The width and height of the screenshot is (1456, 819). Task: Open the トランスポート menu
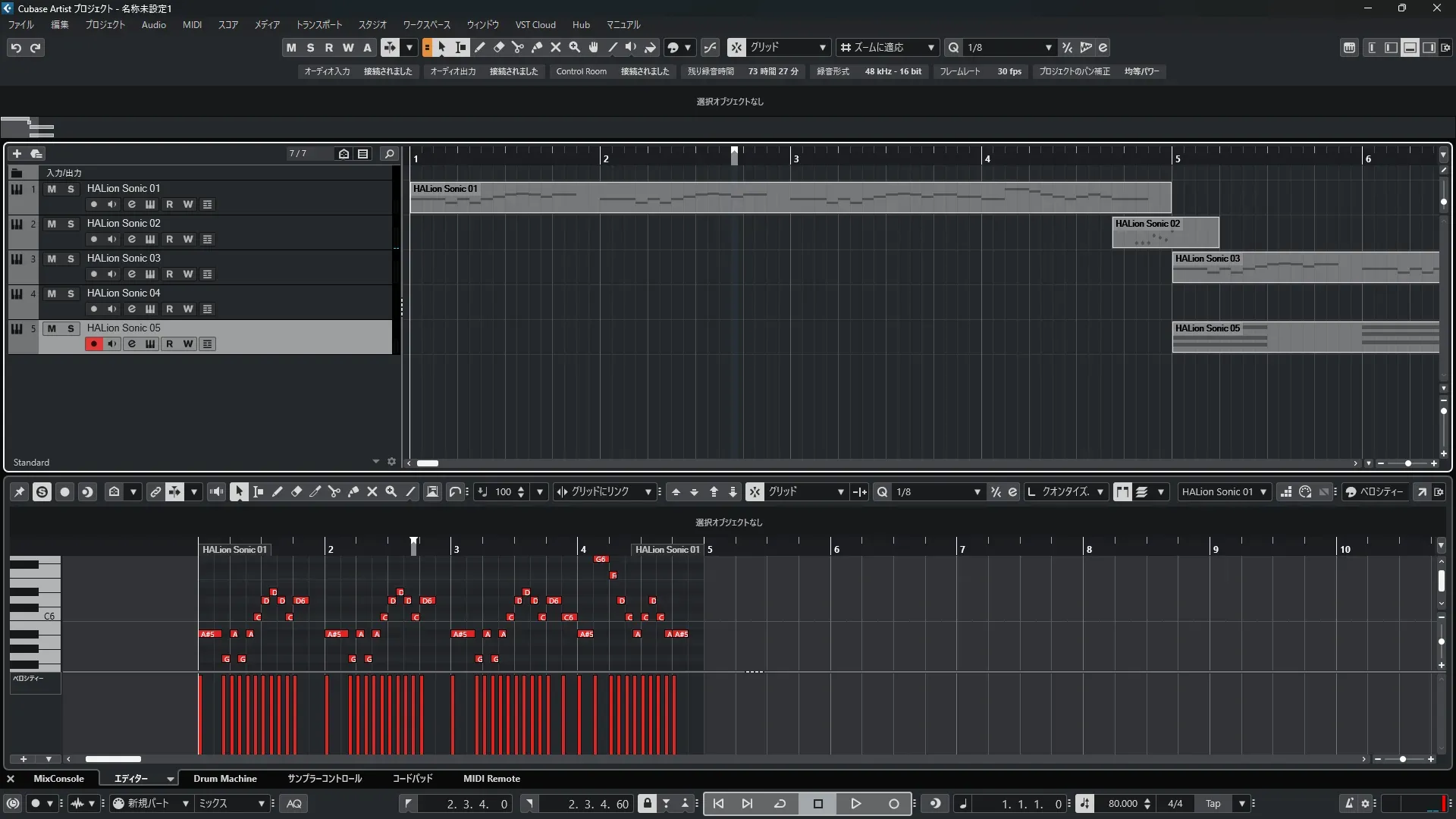(x=318, y=25)
